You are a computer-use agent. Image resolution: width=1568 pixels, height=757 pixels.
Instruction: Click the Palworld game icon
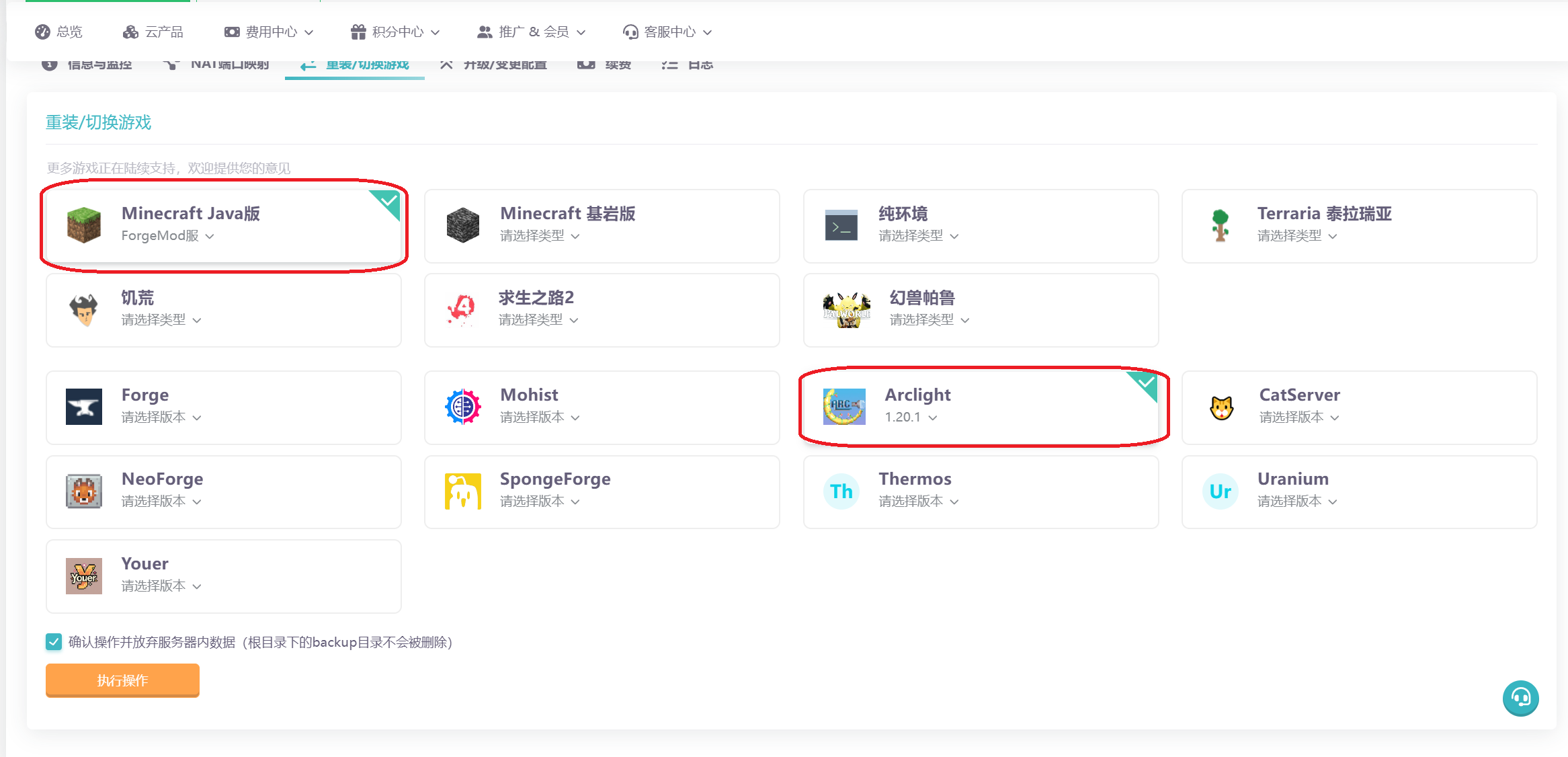pyautogui.click(x=846, y=310)
